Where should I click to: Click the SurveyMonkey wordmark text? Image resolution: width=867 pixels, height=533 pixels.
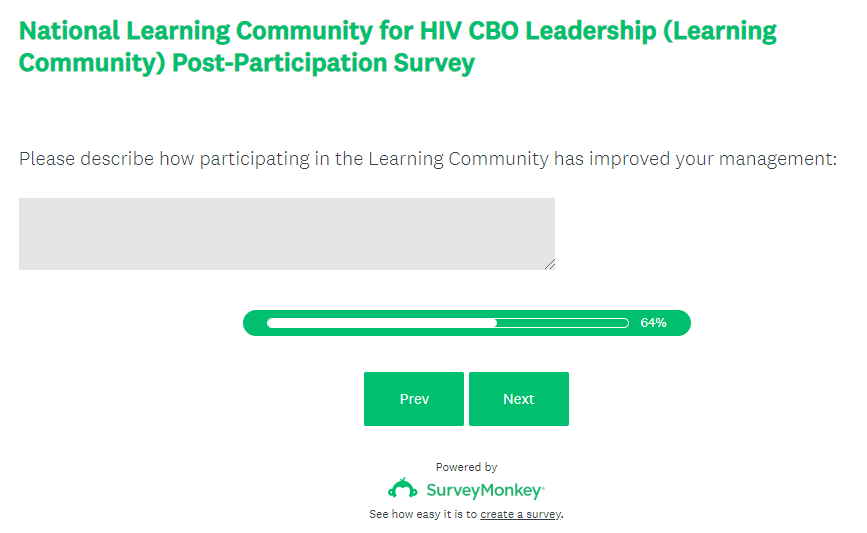click(485, 490)
